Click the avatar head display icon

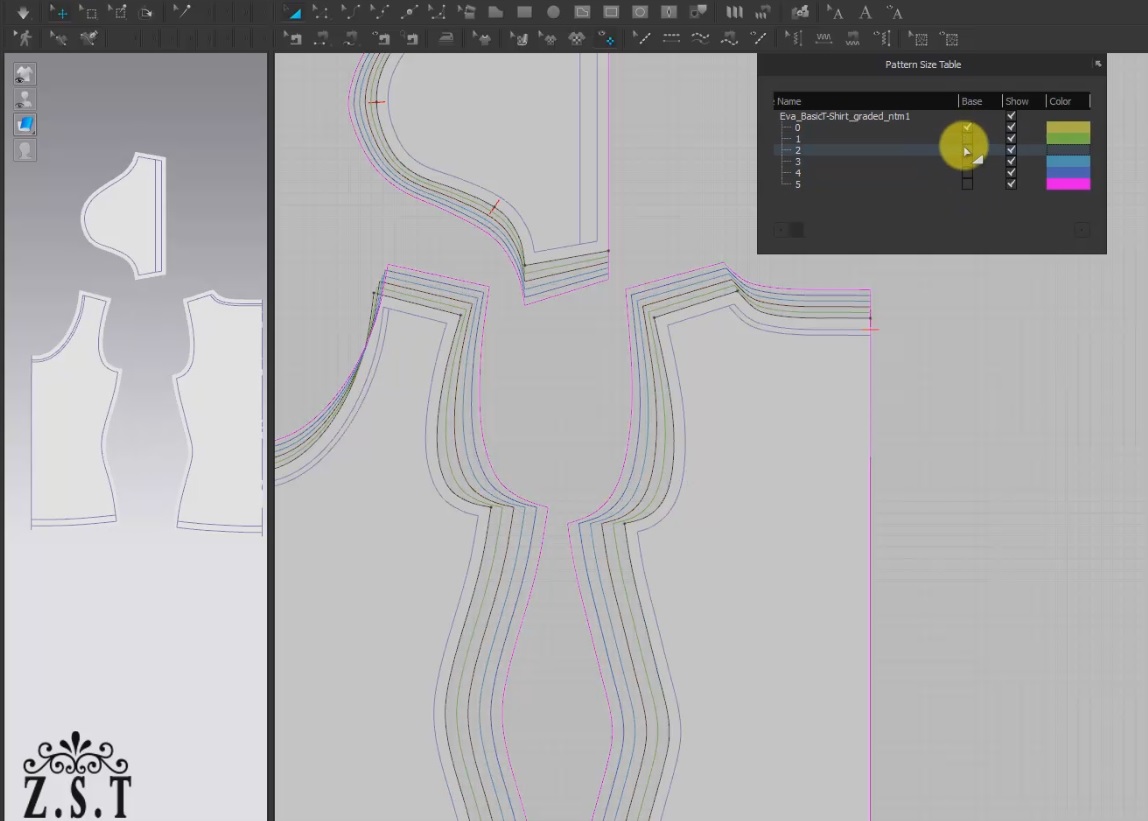tap(25, 150)
